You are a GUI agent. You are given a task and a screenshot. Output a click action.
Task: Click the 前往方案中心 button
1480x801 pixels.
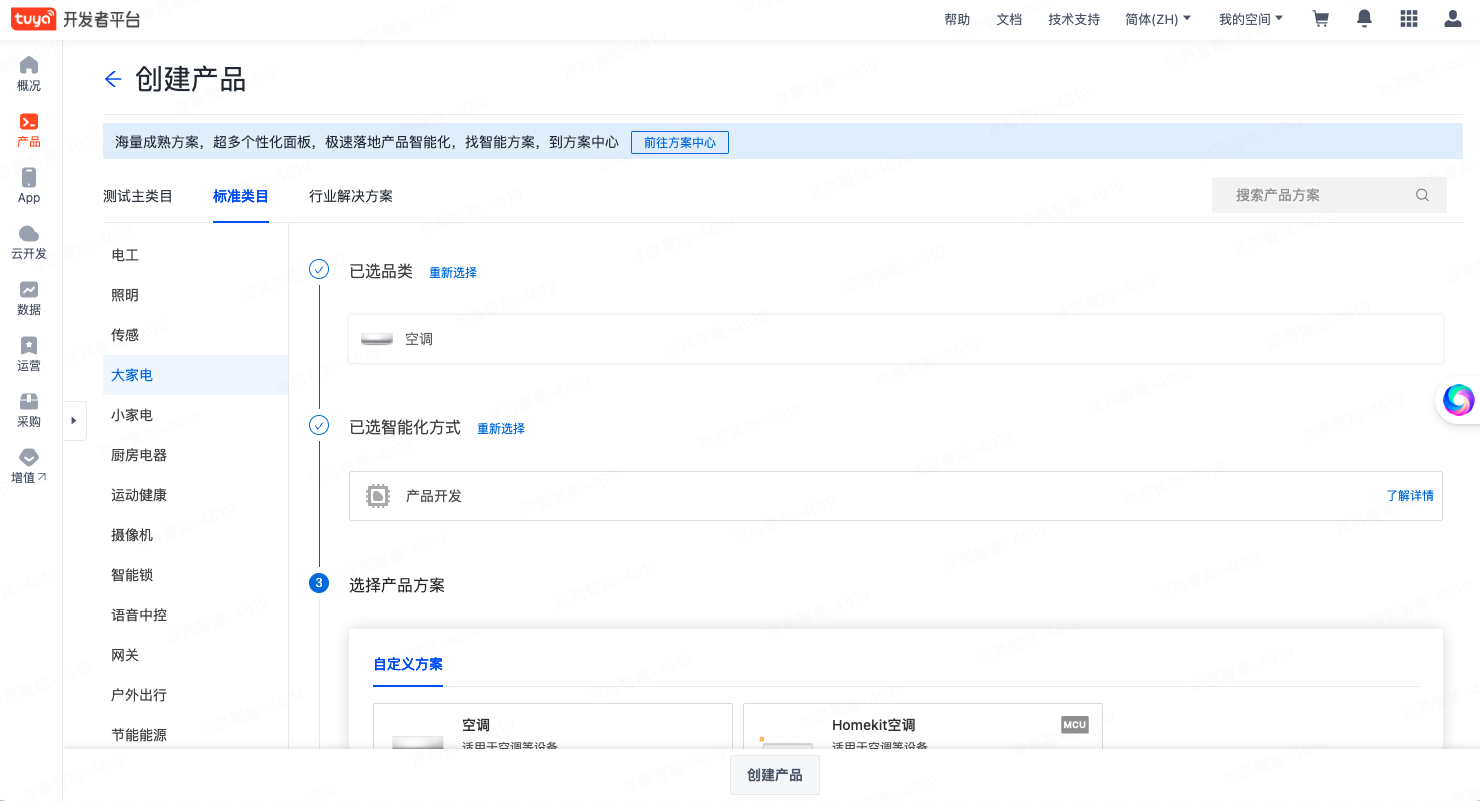pyautogui.click(x=680, y=143)
